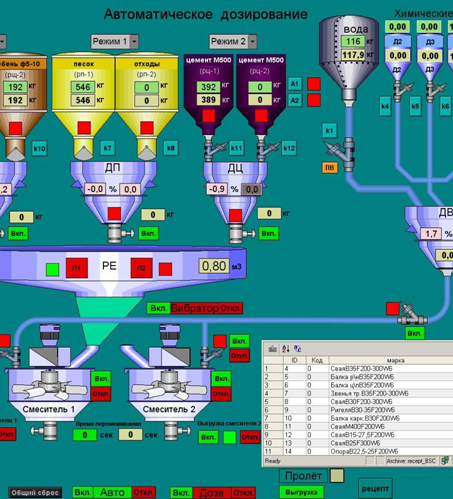The height and width of the screenshot is (499, 453).
Task: Turn on Вибратор with its Вкл. button
Action: click(x=159, y=308)
